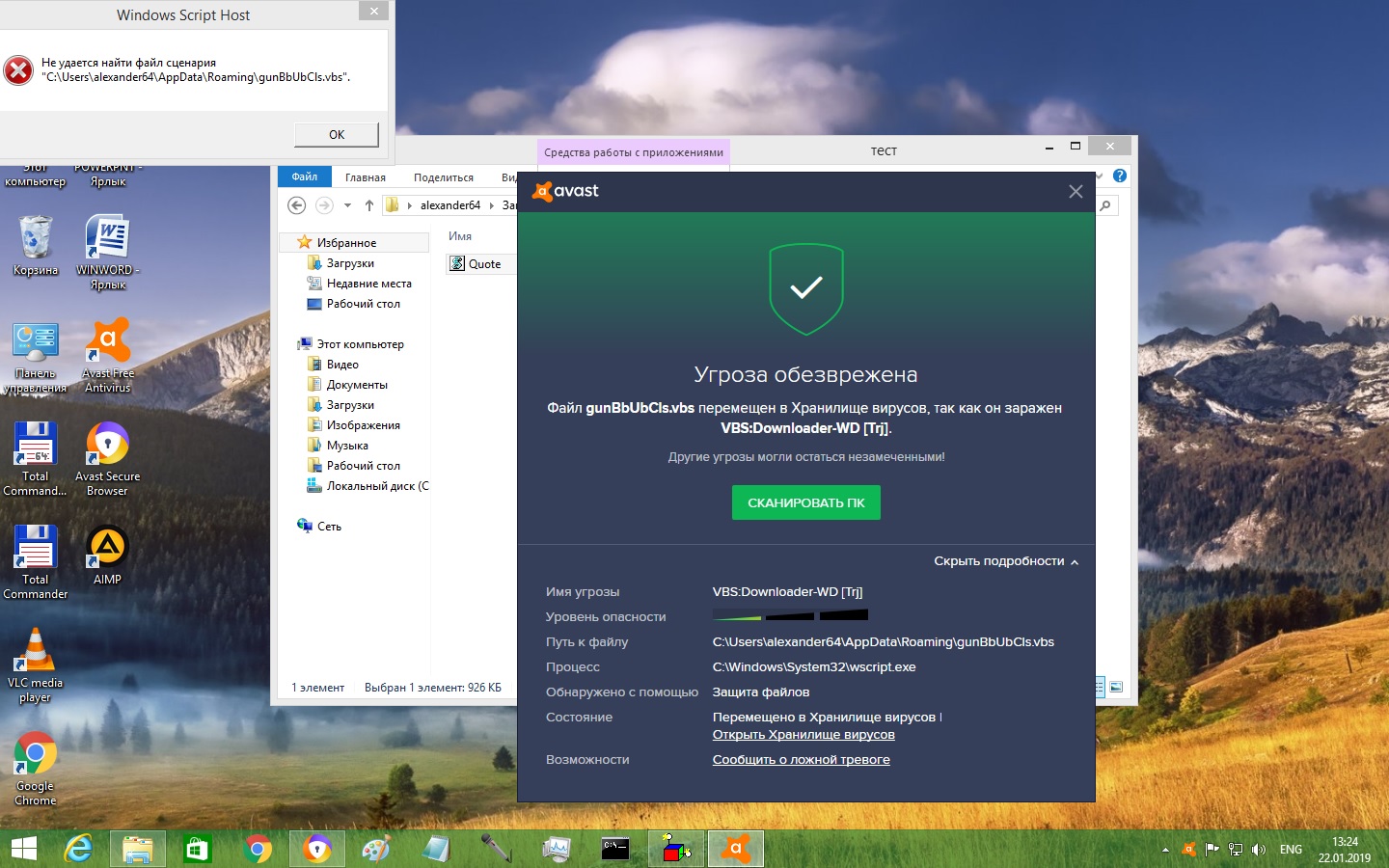This screenshot has width=1389, height=868.
Task: Open the Total Commander desktop shortcut
Action: click(36, 561)
